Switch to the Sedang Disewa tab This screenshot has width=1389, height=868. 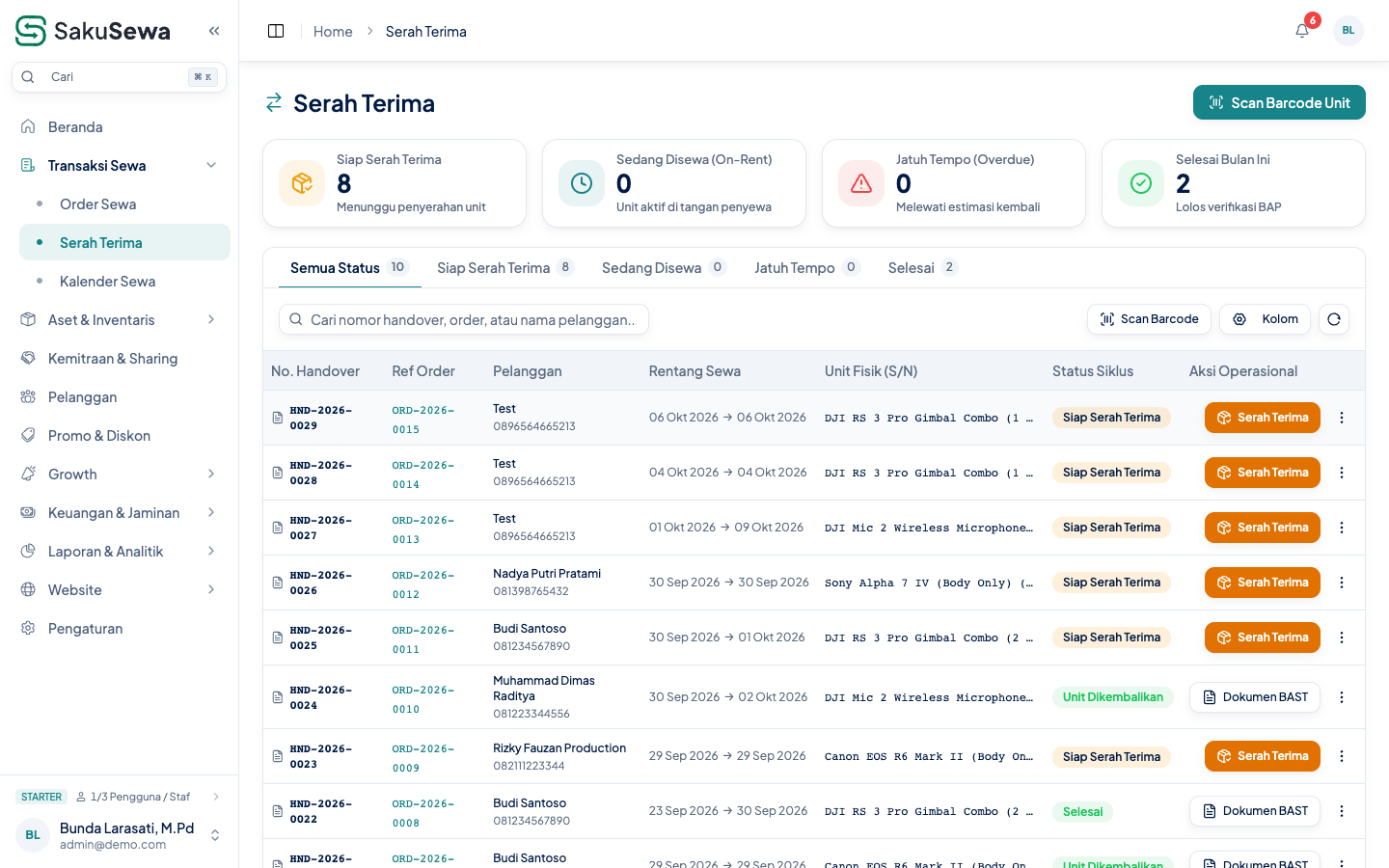click(664, 268)
